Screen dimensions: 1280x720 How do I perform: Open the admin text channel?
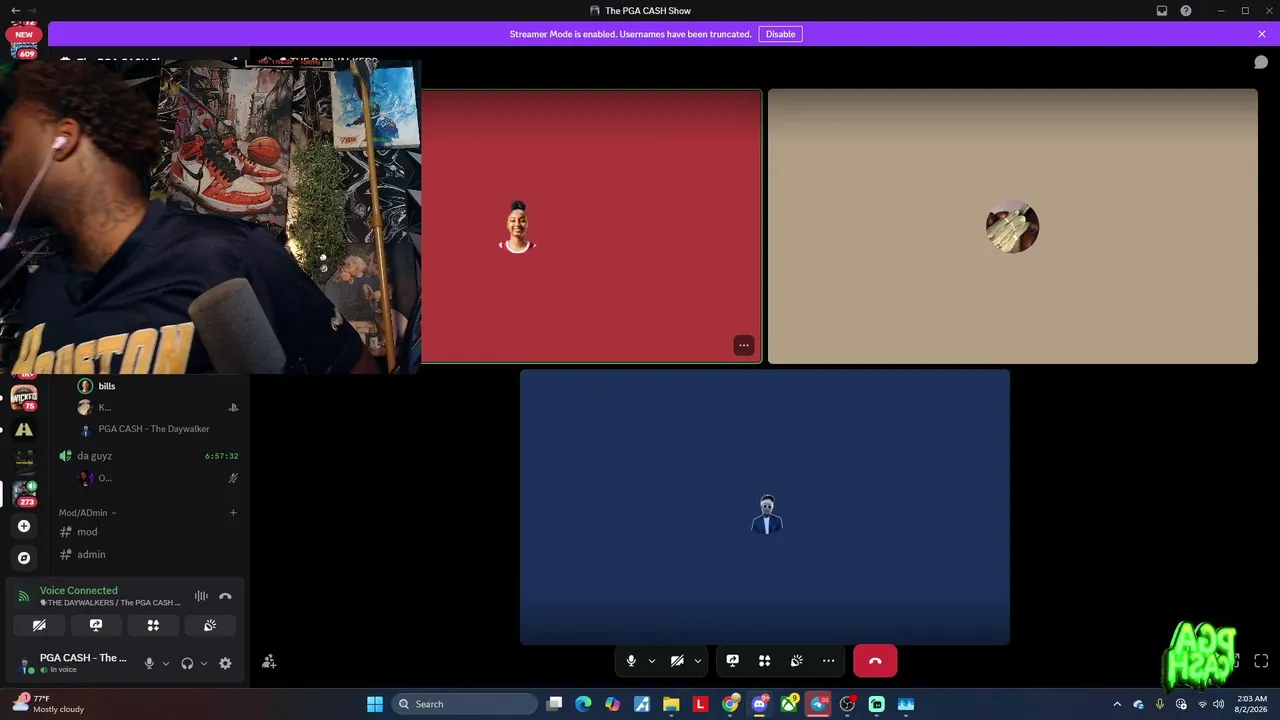pyautogui.click(x=91, y=554)
